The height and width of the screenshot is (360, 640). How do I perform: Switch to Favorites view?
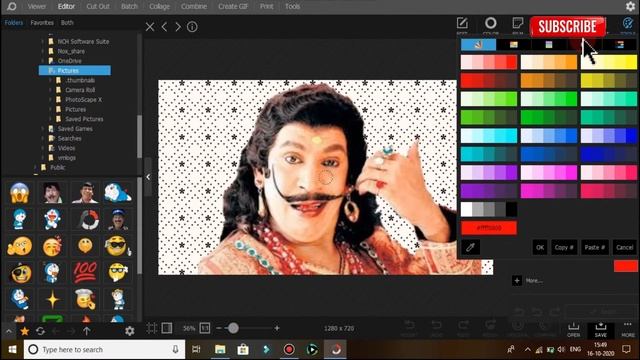coord(42,23)
